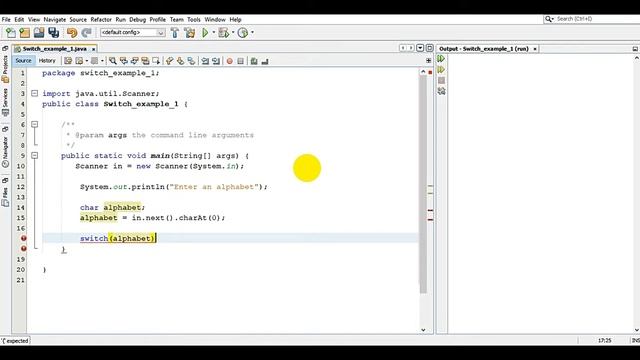
Task: Open the Navigator side panel
Action: pyautogui.click(x=5, y=151)
